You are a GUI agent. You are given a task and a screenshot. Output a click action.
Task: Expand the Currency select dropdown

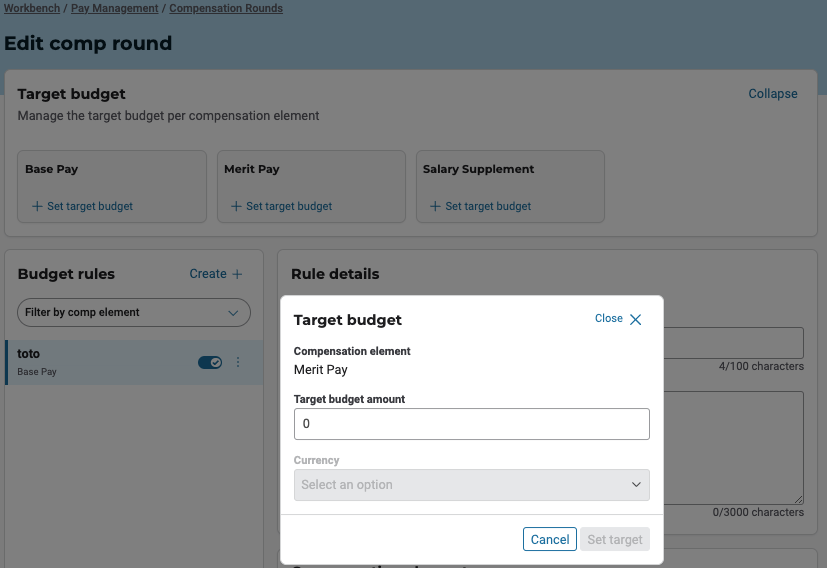471,485
